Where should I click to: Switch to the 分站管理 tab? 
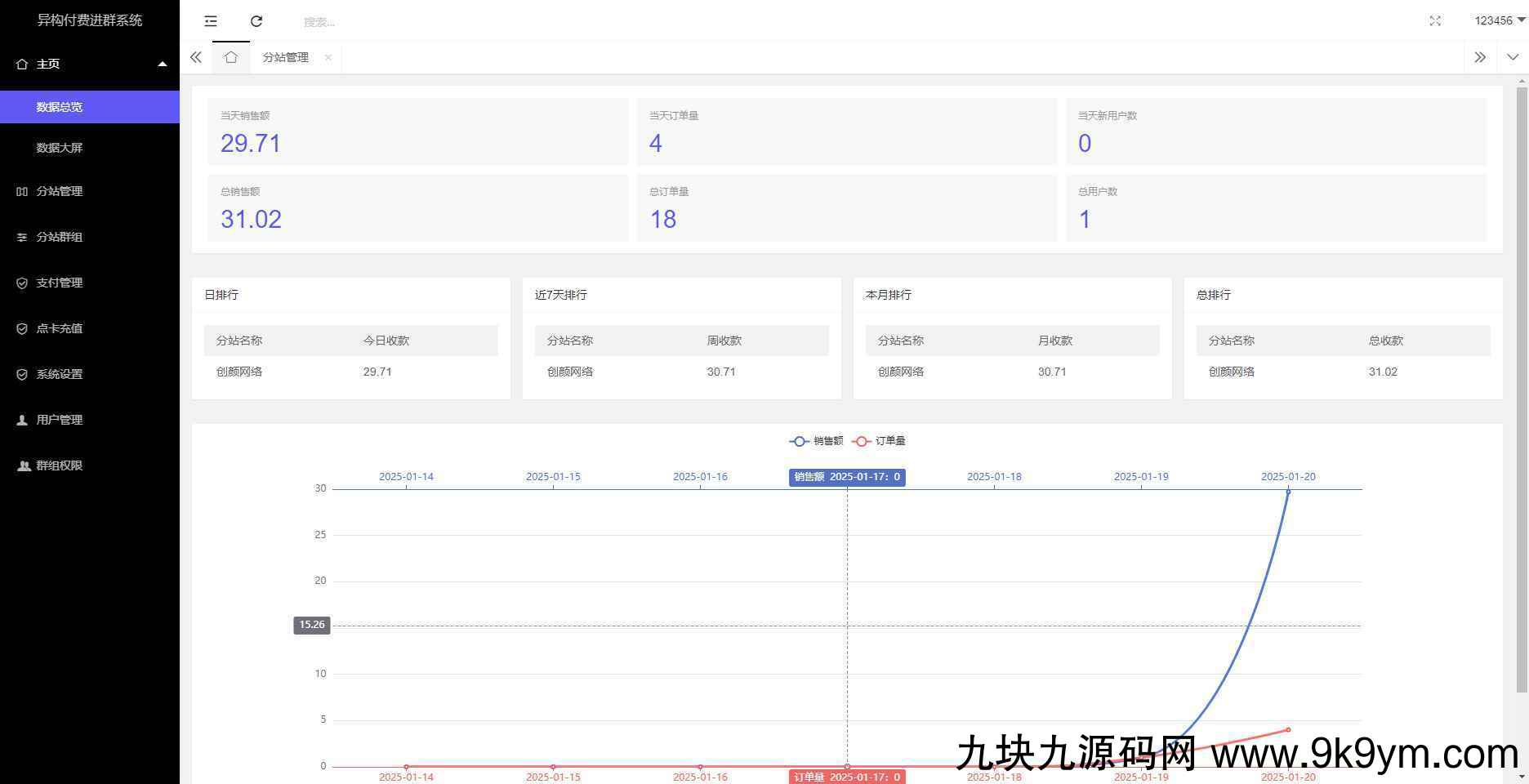[285, 57]
